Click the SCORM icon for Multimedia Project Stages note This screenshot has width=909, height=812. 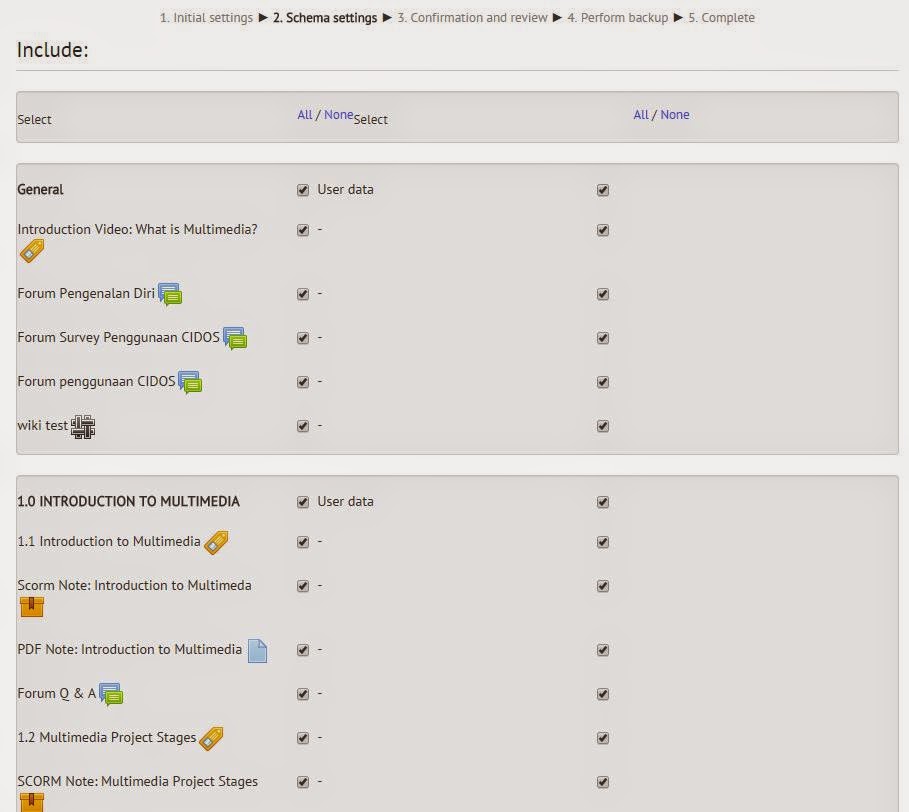coord(30,802)
